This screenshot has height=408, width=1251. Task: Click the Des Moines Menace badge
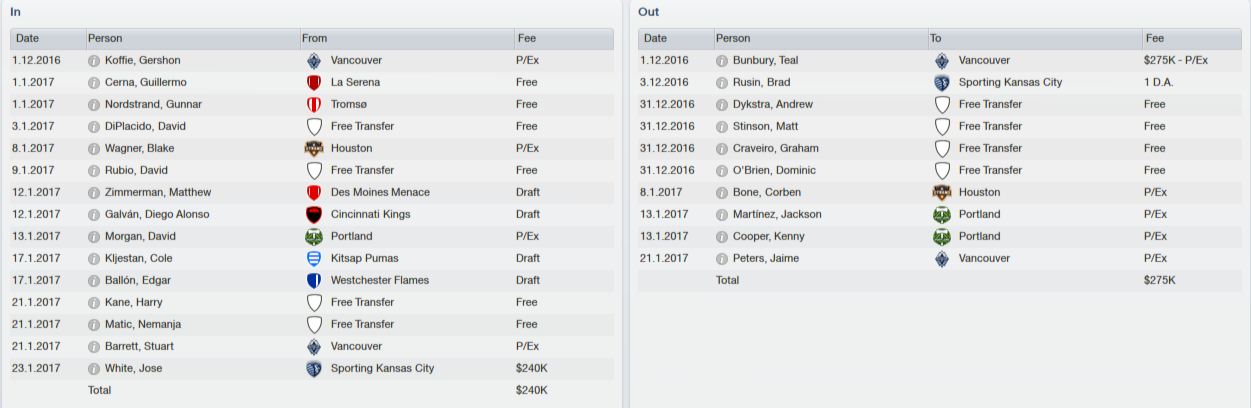coord(314,193)
